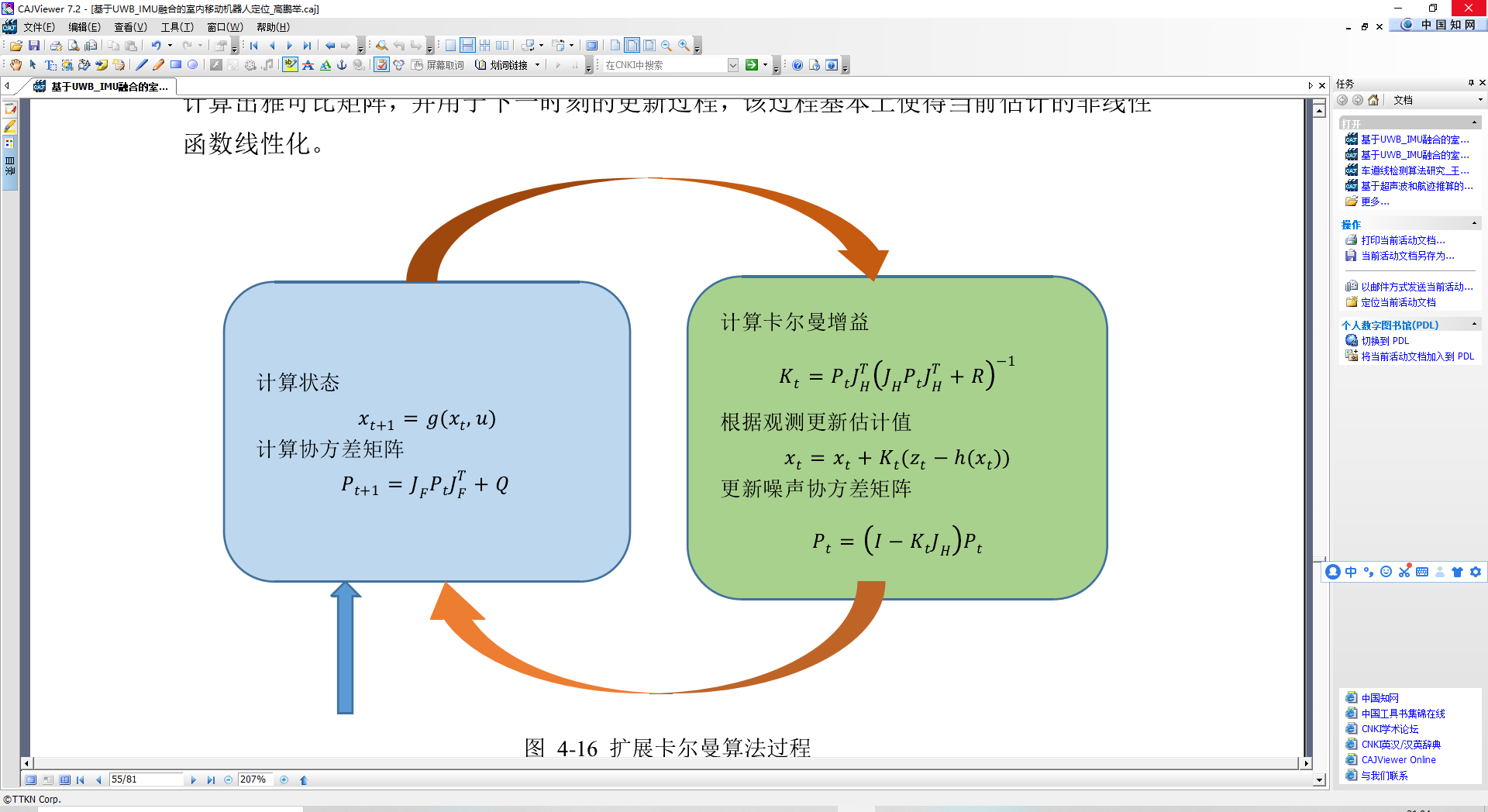Zoom in using the magnifier plus icon
Screen dimensions: 1488x812
pyautogui.click(x=684, y=45)
